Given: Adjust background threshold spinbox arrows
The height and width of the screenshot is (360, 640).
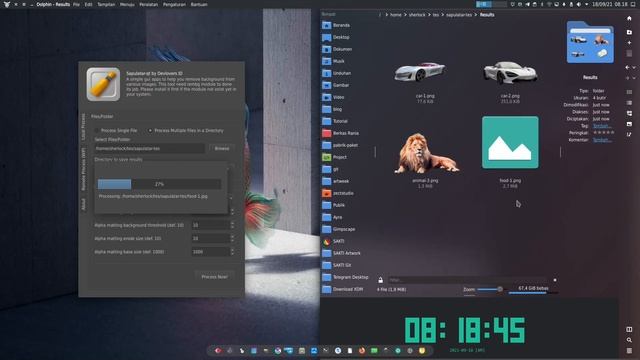Looking at the screenshot, I should click(x=232, y=225).
